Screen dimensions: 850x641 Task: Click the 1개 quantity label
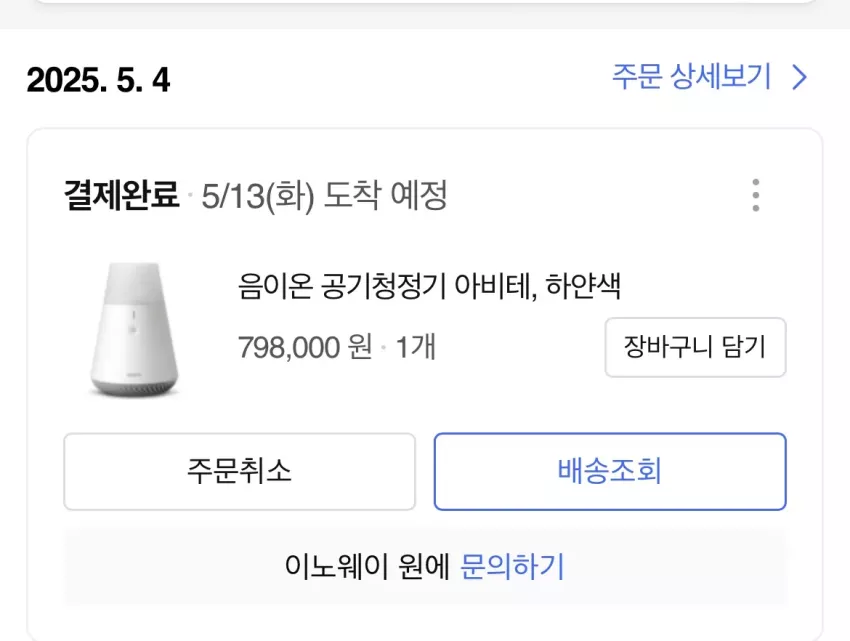415,347
